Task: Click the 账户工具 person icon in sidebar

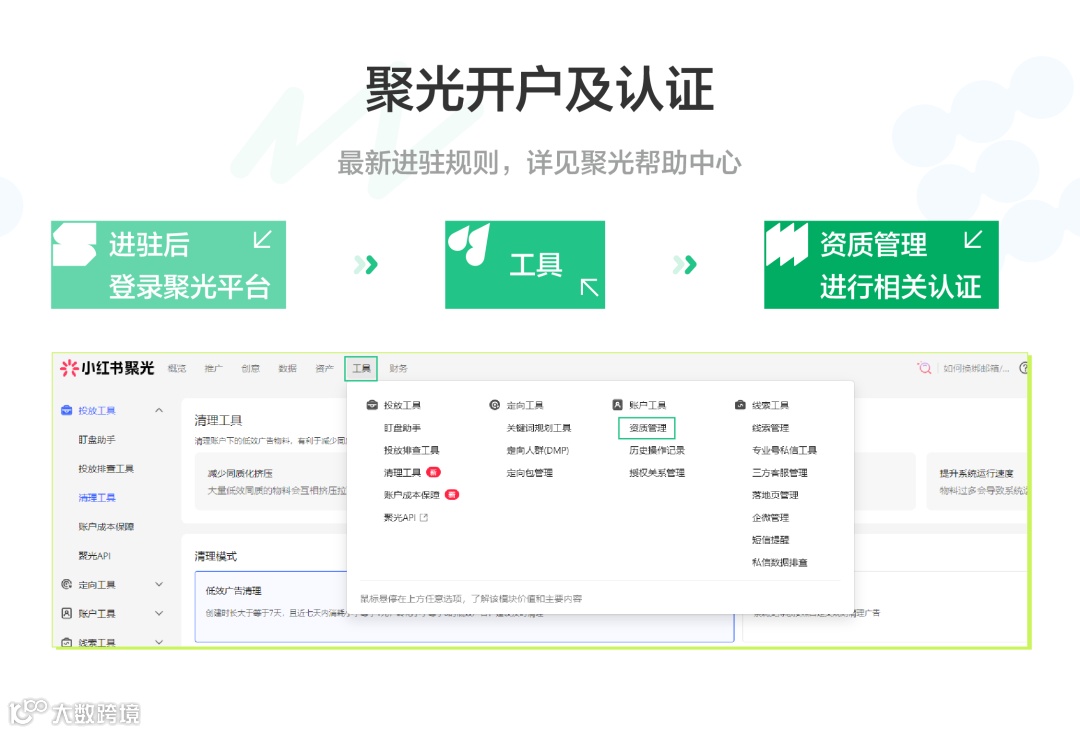Action: 67,613
